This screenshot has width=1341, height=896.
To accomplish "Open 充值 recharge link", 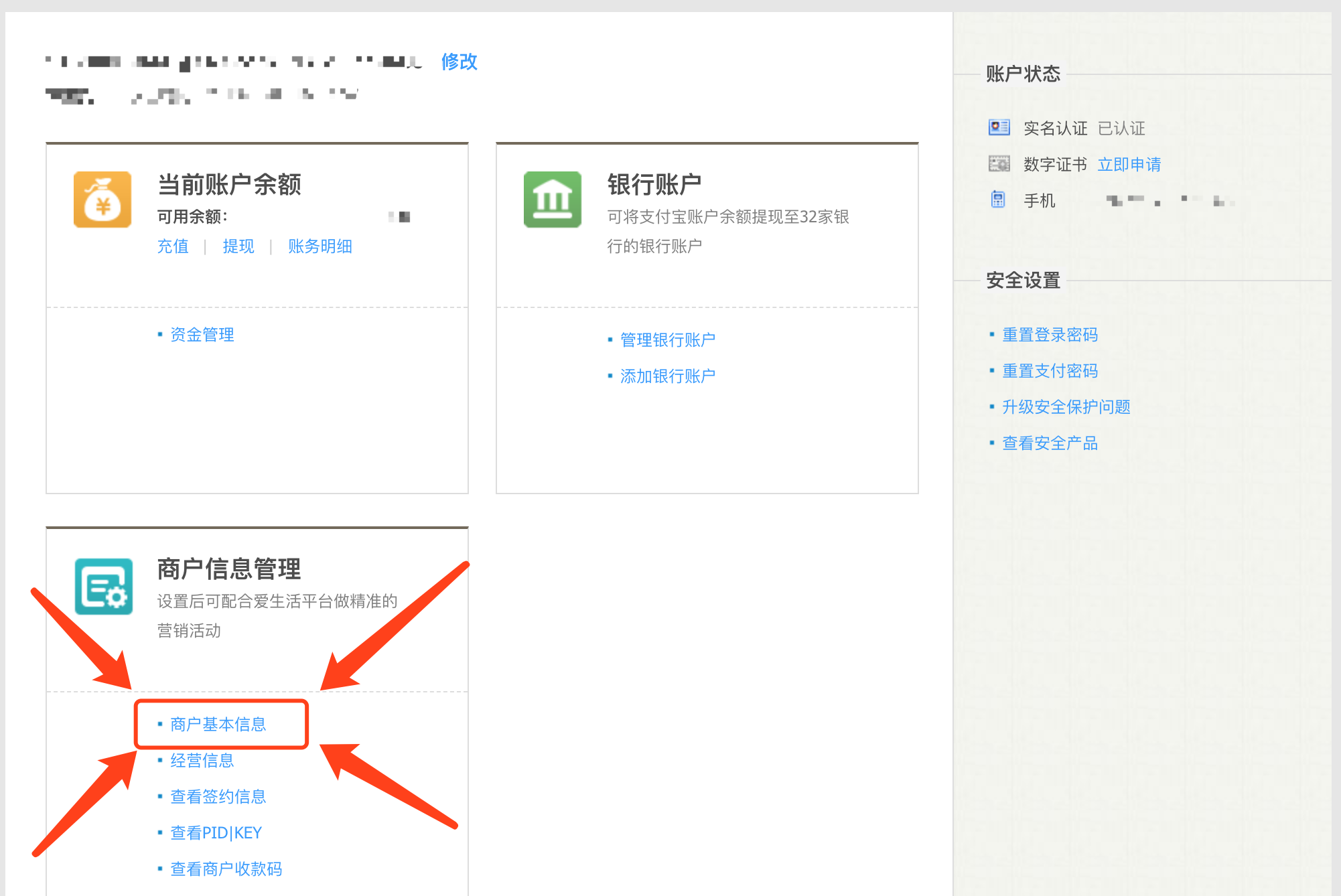I will click(173, 246).
